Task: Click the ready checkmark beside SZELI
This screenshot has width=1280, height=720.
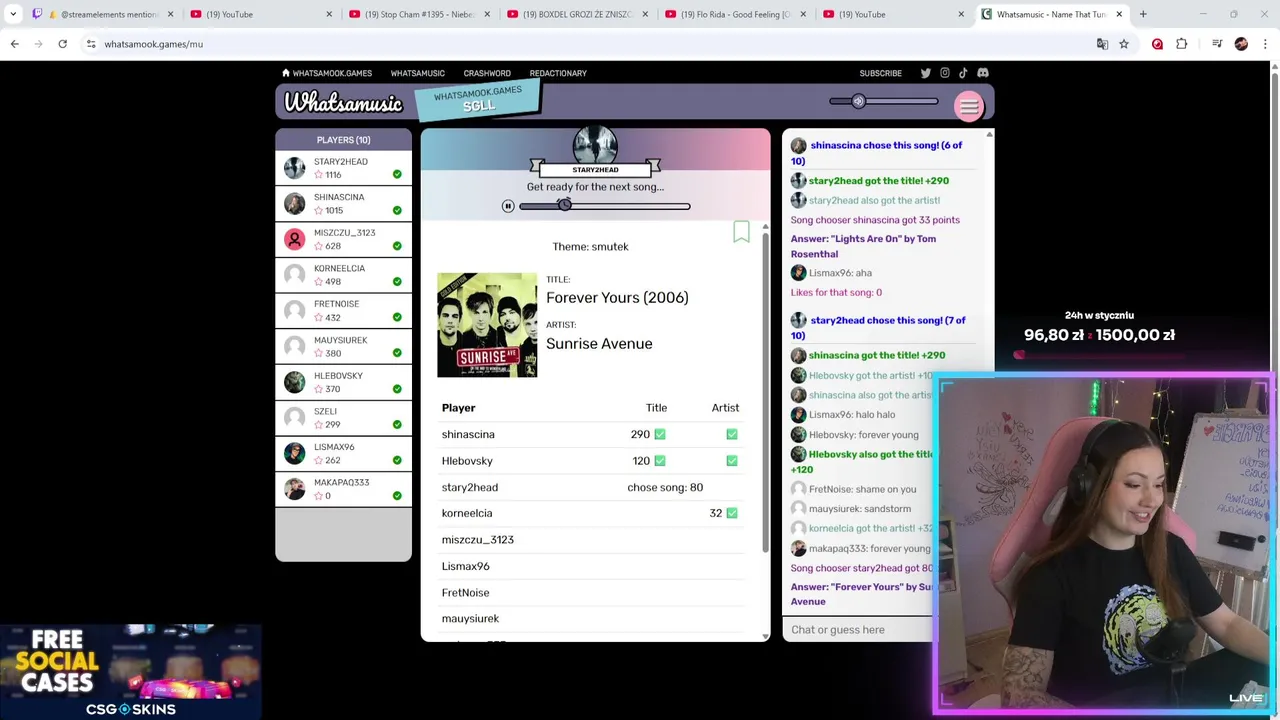Action: point(397,424)
